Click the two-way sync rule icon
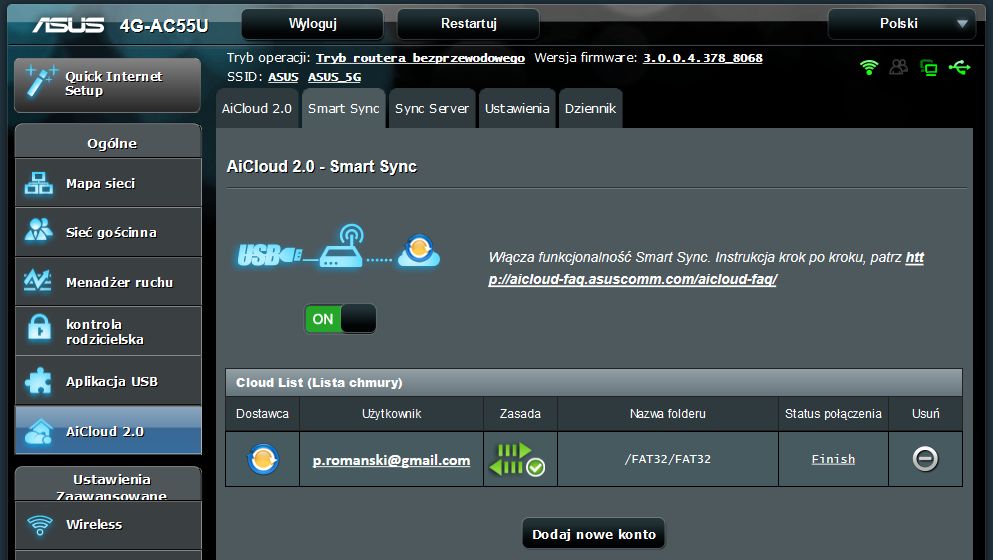The height and width of the screenshot is (560, 993). [x=517, y=459]
